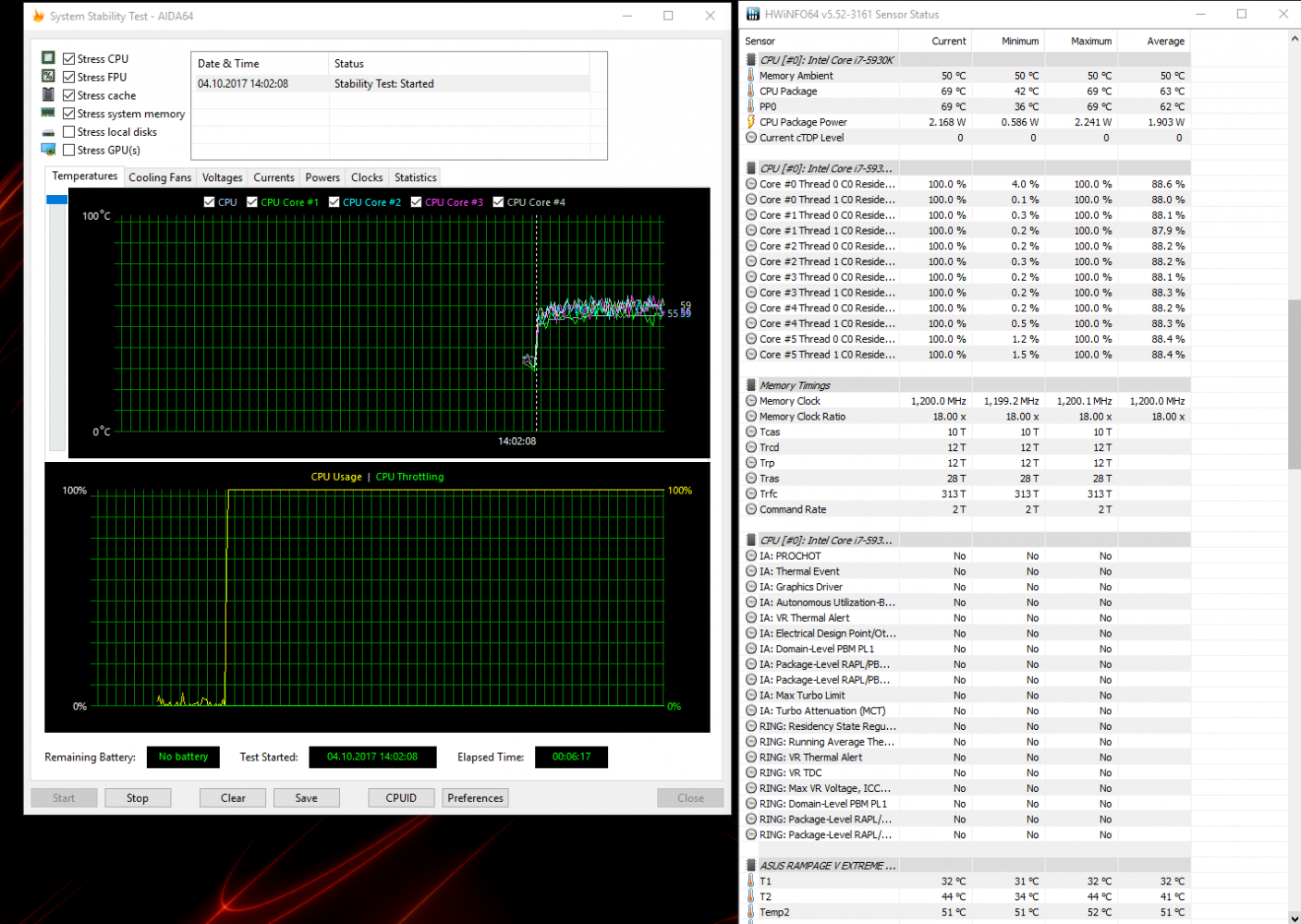Click the monitor icon beside Stress GPU(s)
The image size is (1301, 924).
click(48, 150)
